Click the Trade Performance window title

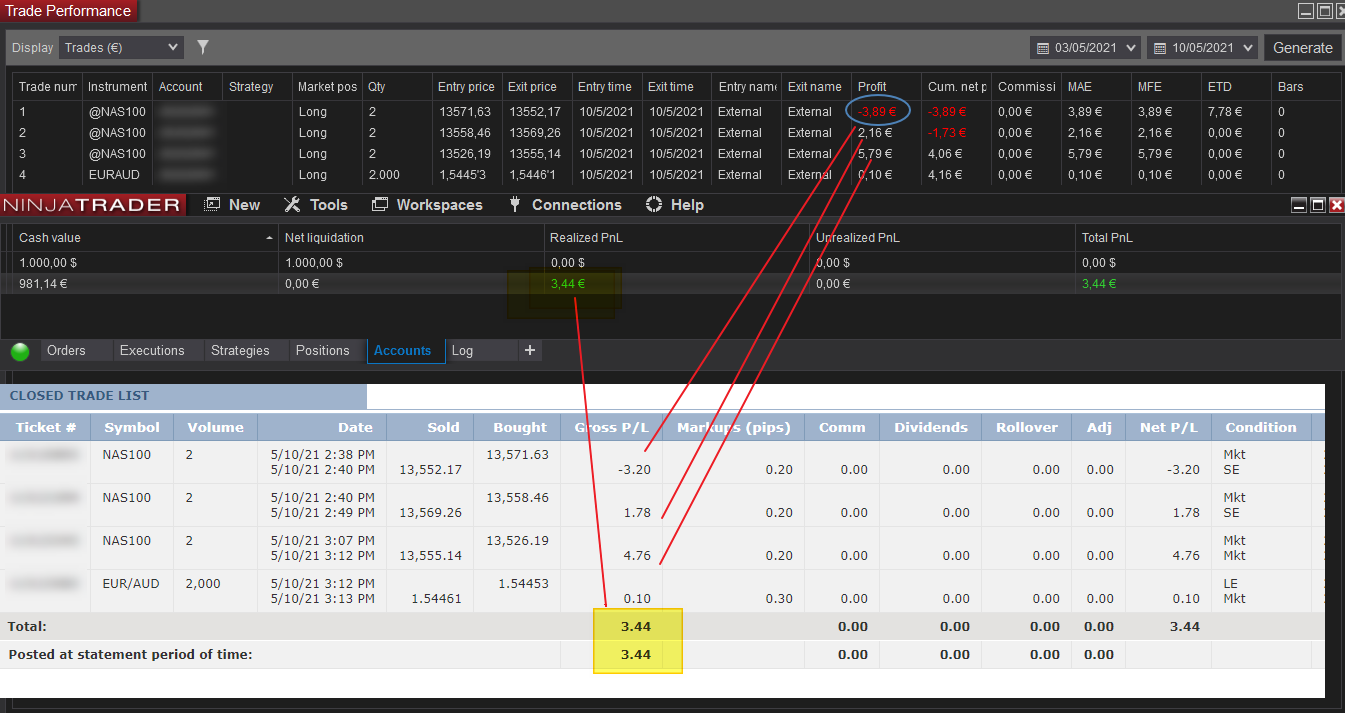coord(68,11)
